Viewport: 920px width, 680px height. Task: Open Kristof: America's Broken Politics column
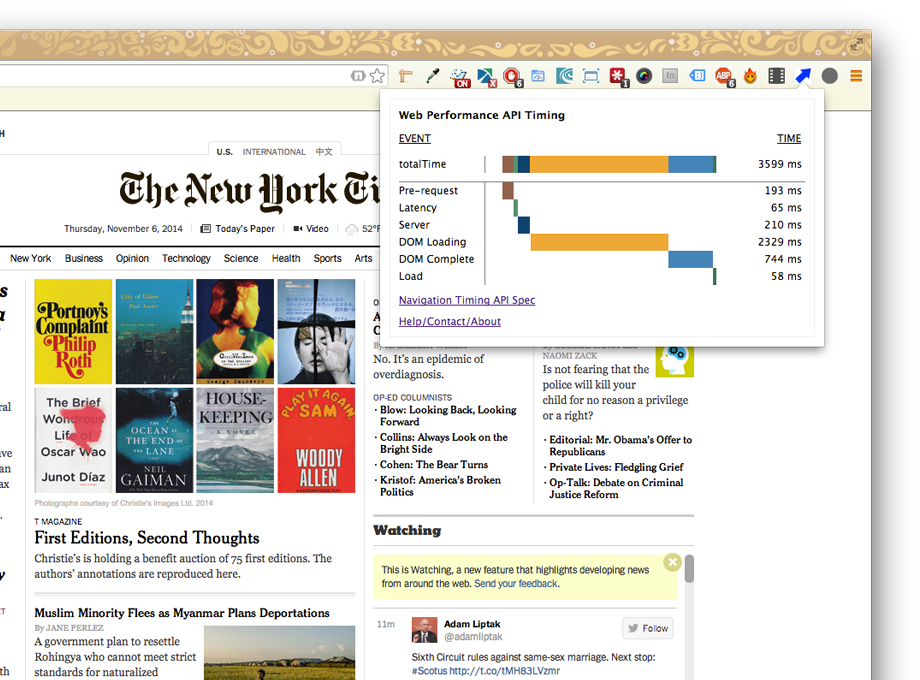click(x=440, y=486)
